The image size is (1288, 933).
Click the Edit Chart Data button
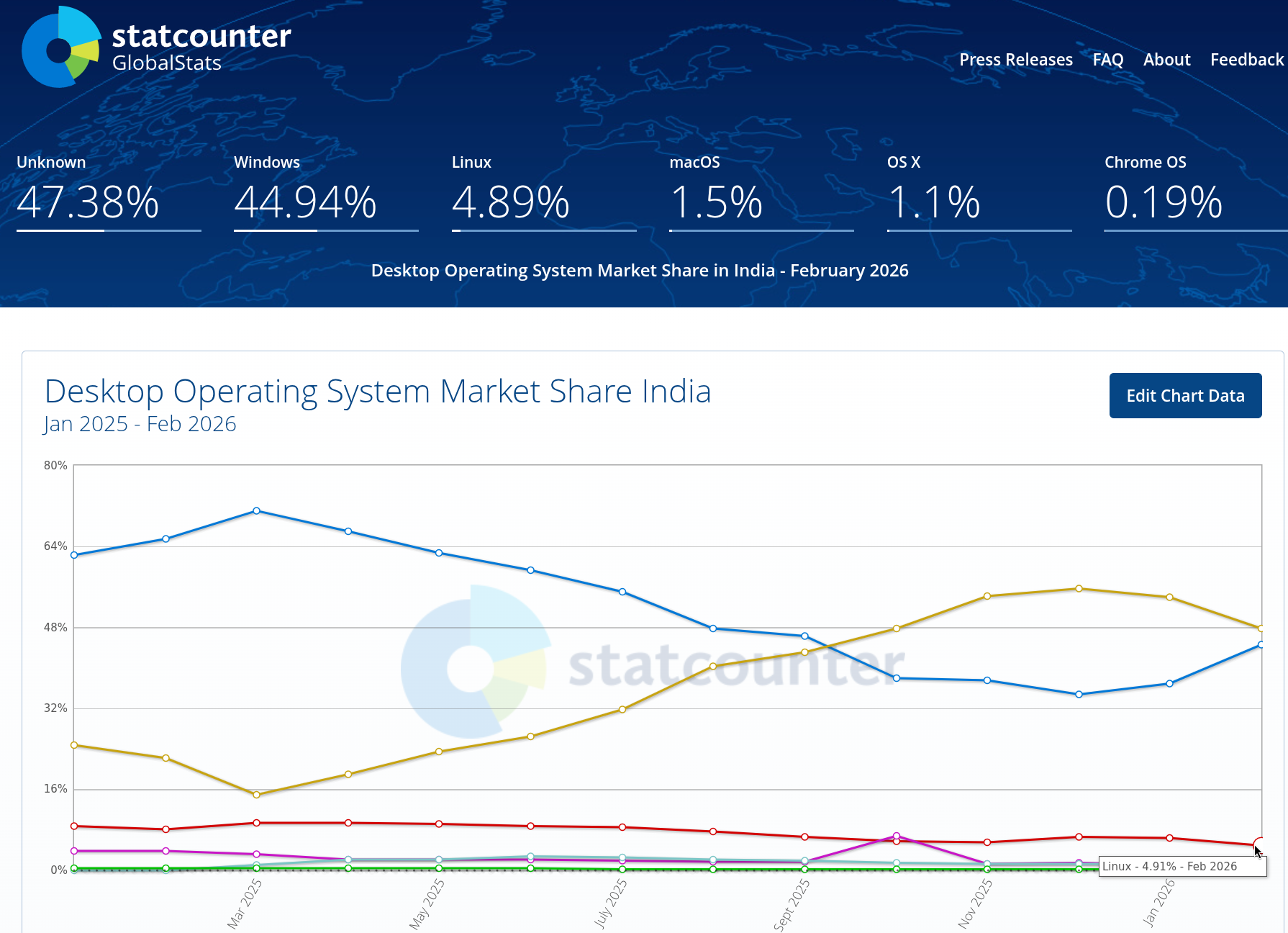(1186, 395)
